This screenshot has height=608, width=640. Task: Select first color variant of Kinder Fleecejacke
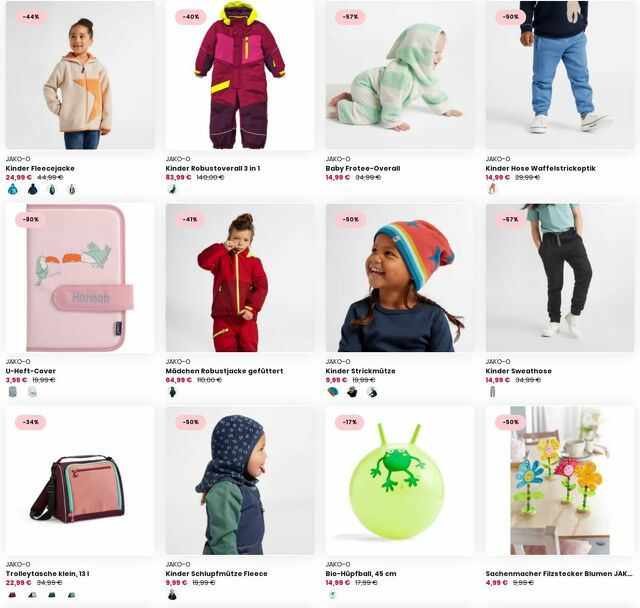click(13, 189)
